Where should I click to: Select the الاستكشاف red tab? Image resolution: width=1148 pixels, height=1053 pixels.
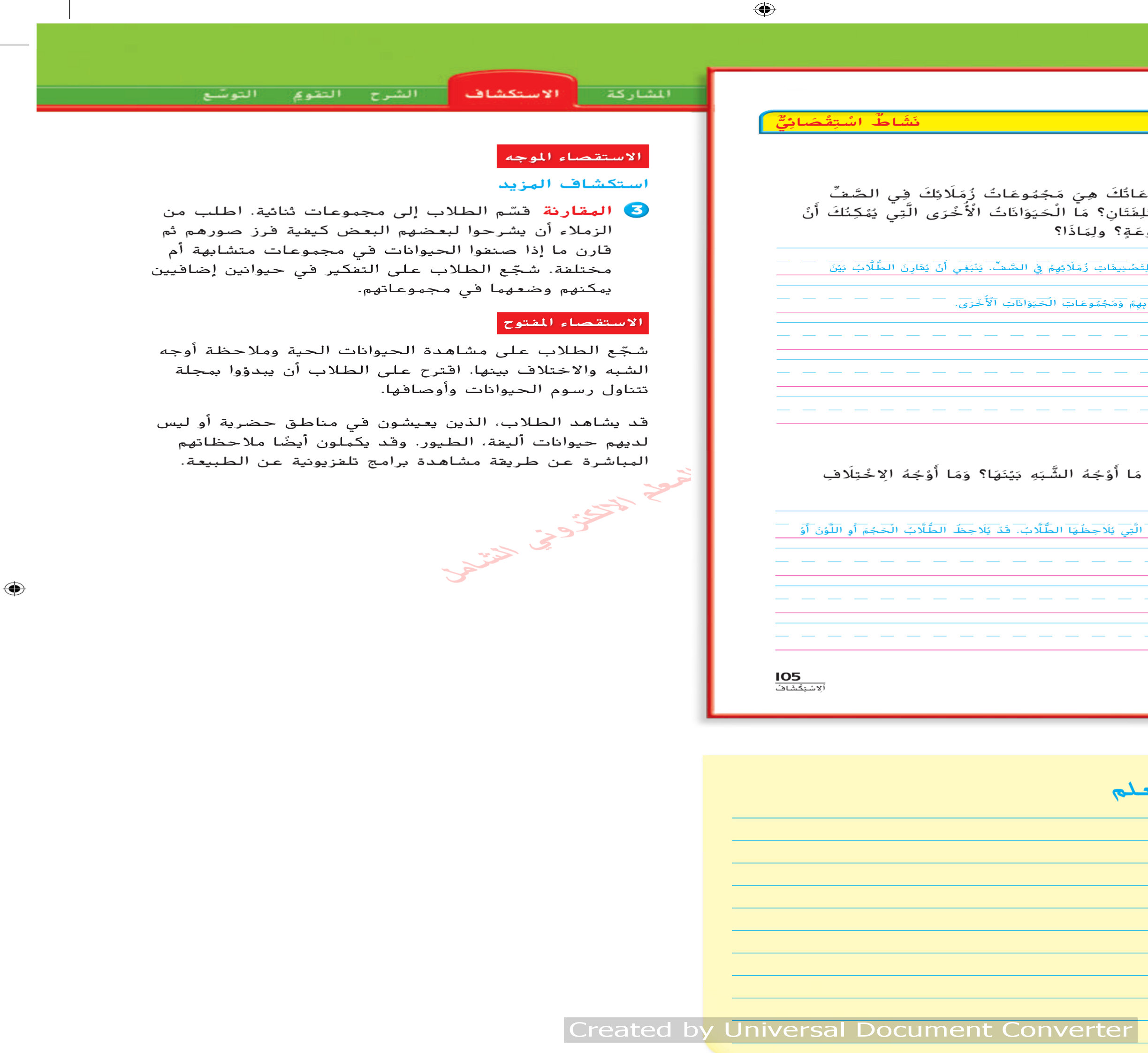512,93
